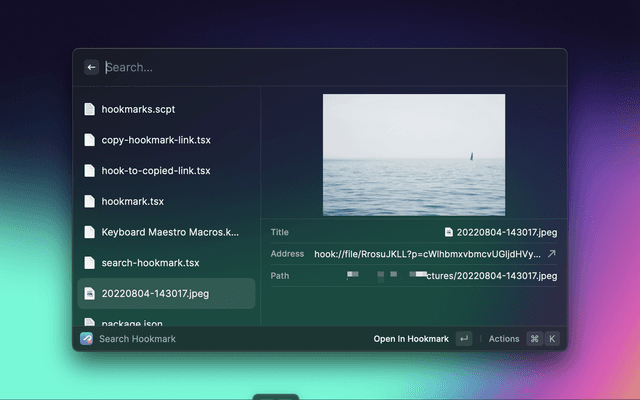640x400 pixels.
Task: Click the Open In Hookmark action
Action: tap(411, 339)
